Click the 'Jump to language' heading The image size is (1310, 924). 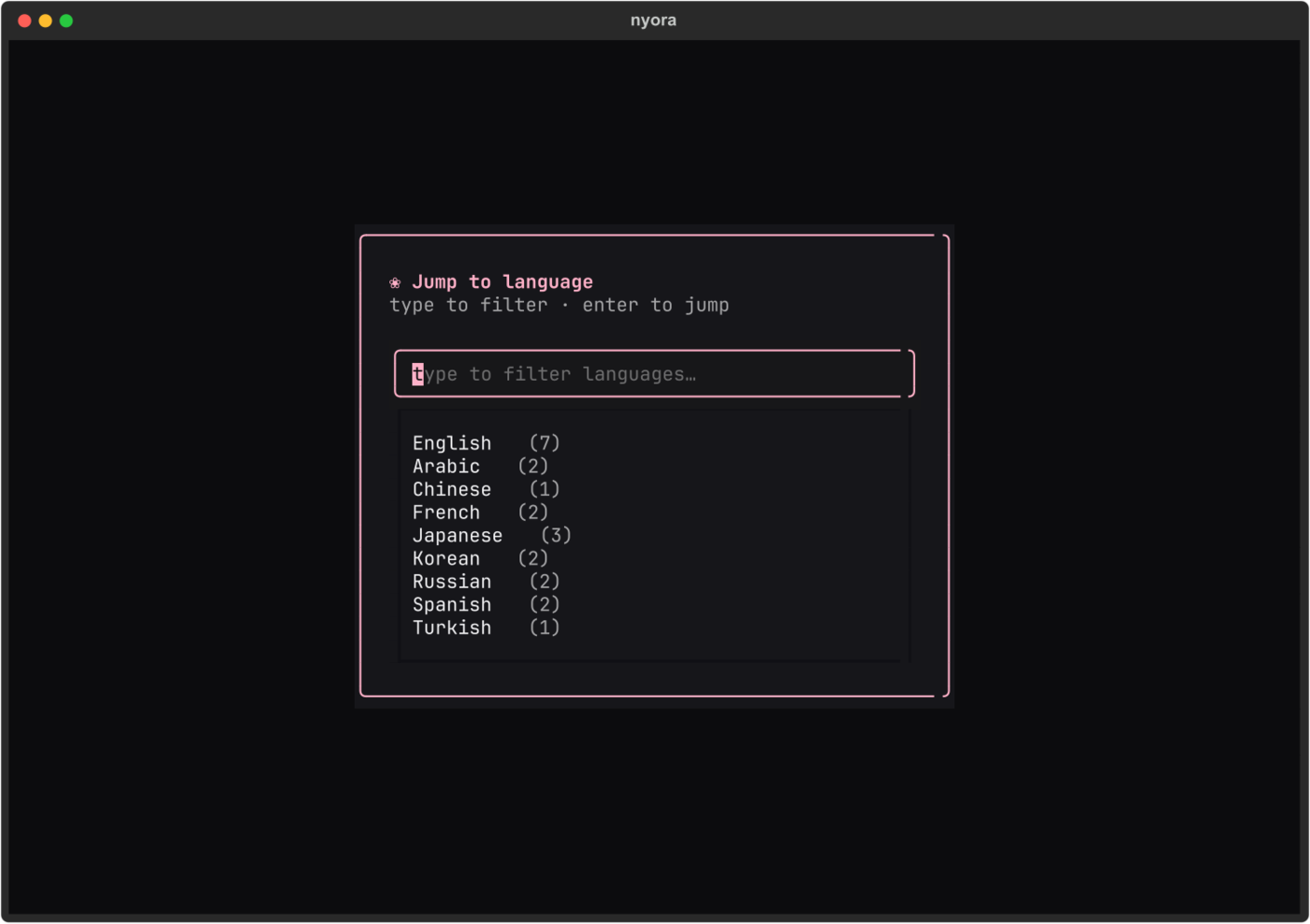(502, 282)
